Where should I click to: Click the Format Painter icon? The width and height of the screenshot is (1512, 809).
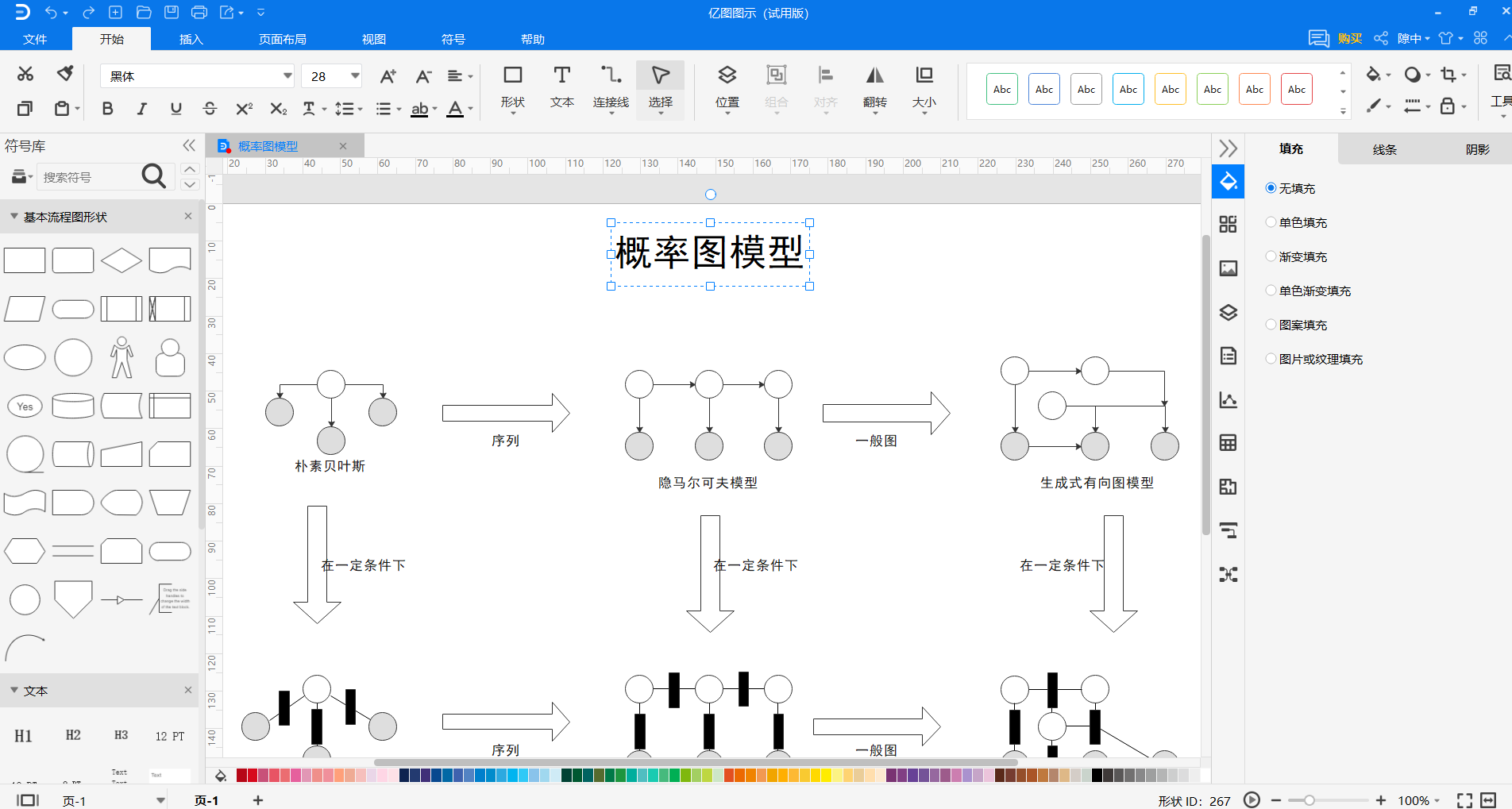(65, 74)
